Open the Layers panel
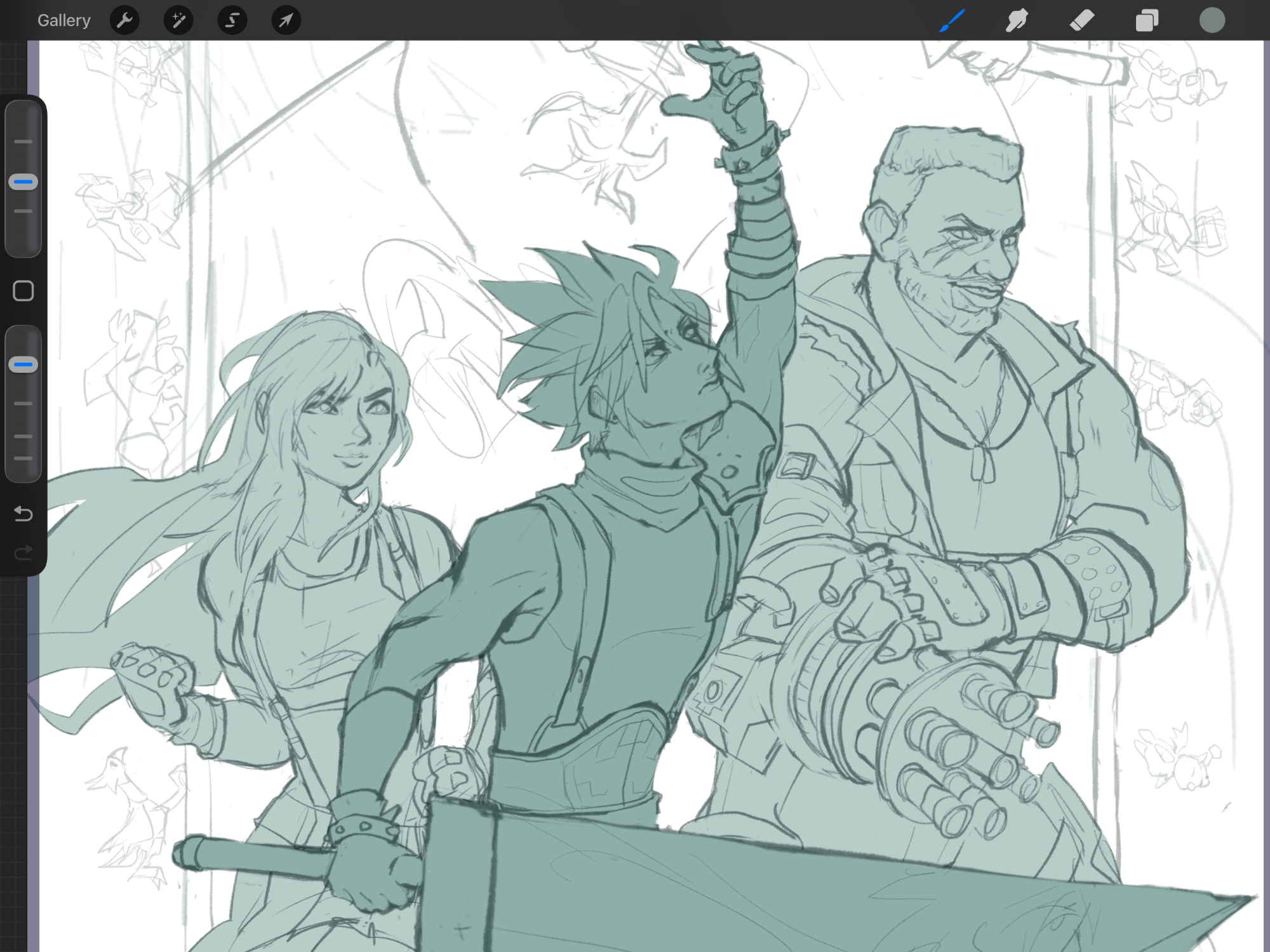 point(1147,20)
